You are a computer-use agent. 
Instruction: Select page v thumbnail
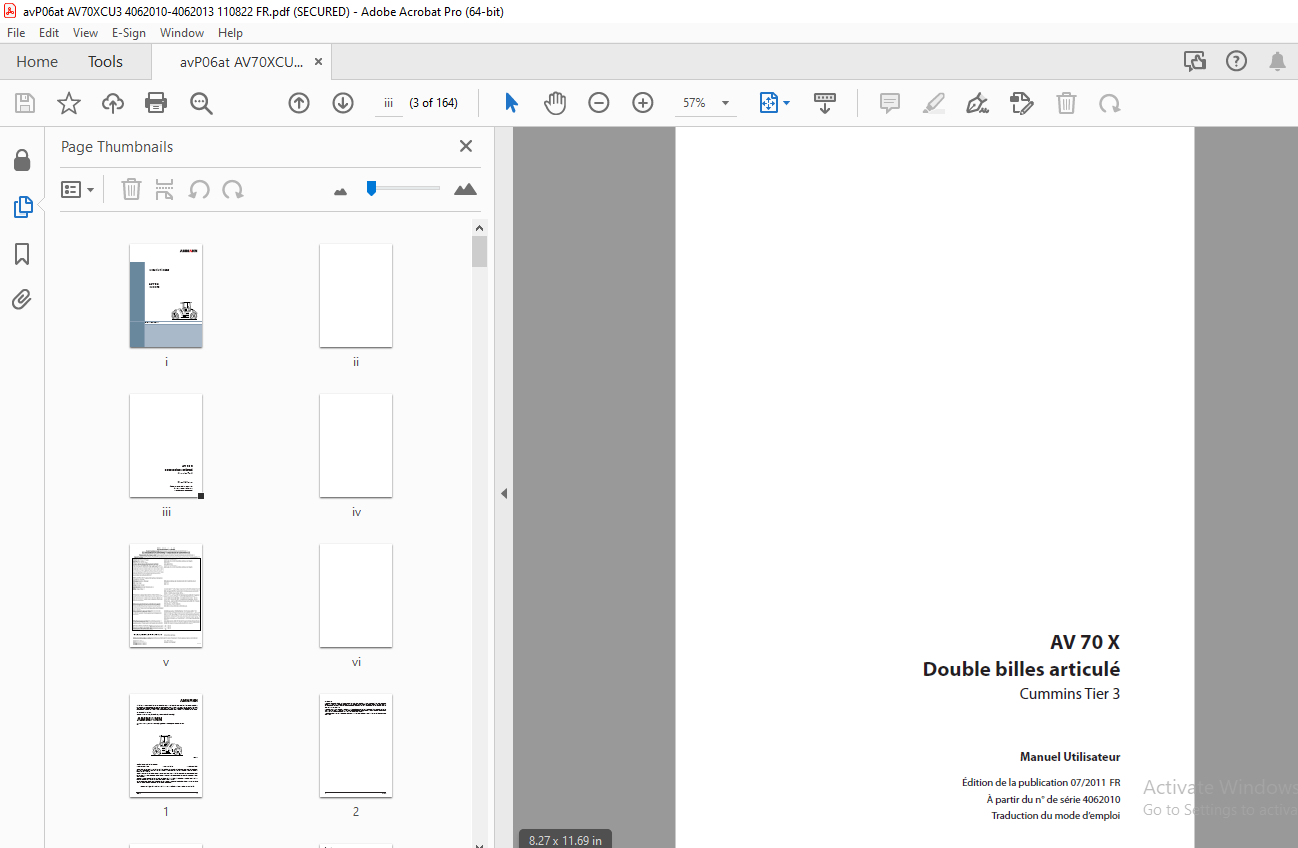(166, 596)
